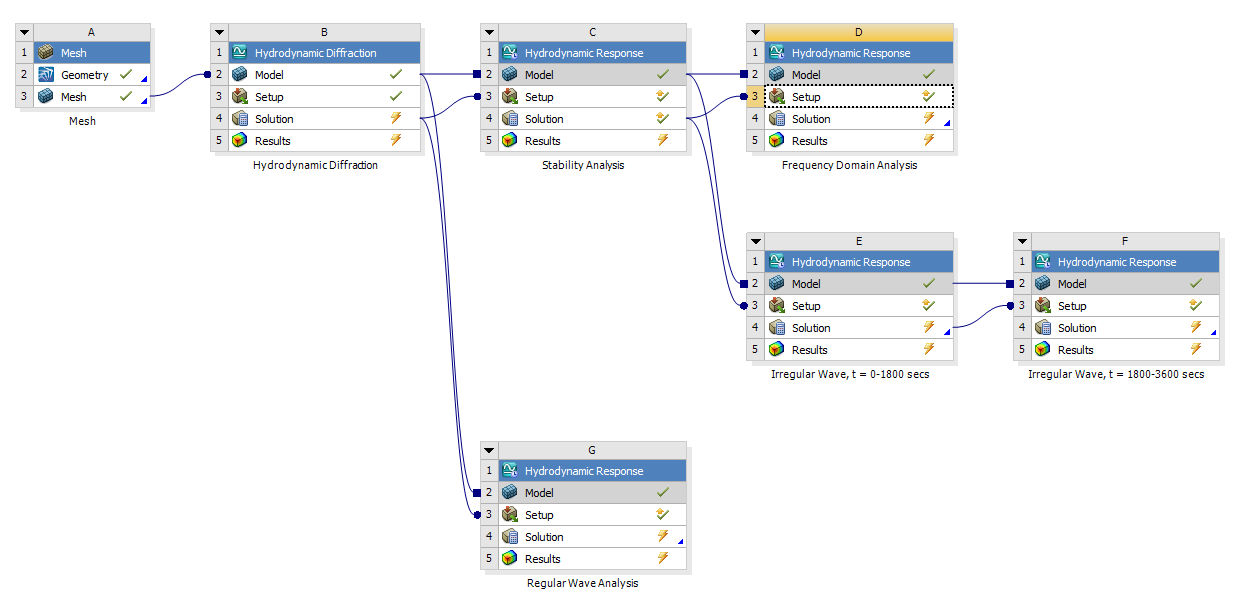This screenshot has height=608, width=1249.
Task: Click the Solution icon in system E
Action: point(777,328)
